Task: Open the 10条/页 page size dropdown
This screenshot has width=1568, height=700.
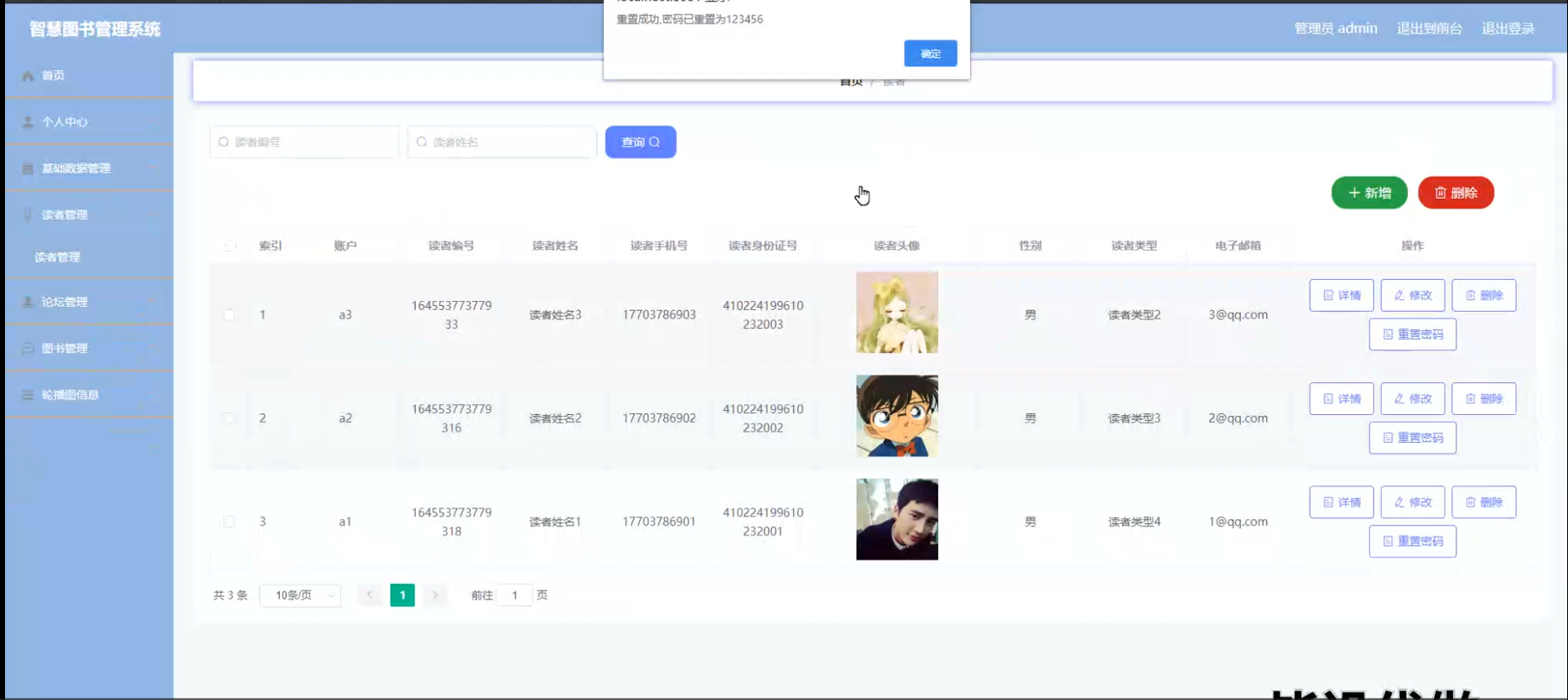Action: [x=300, y=595]
